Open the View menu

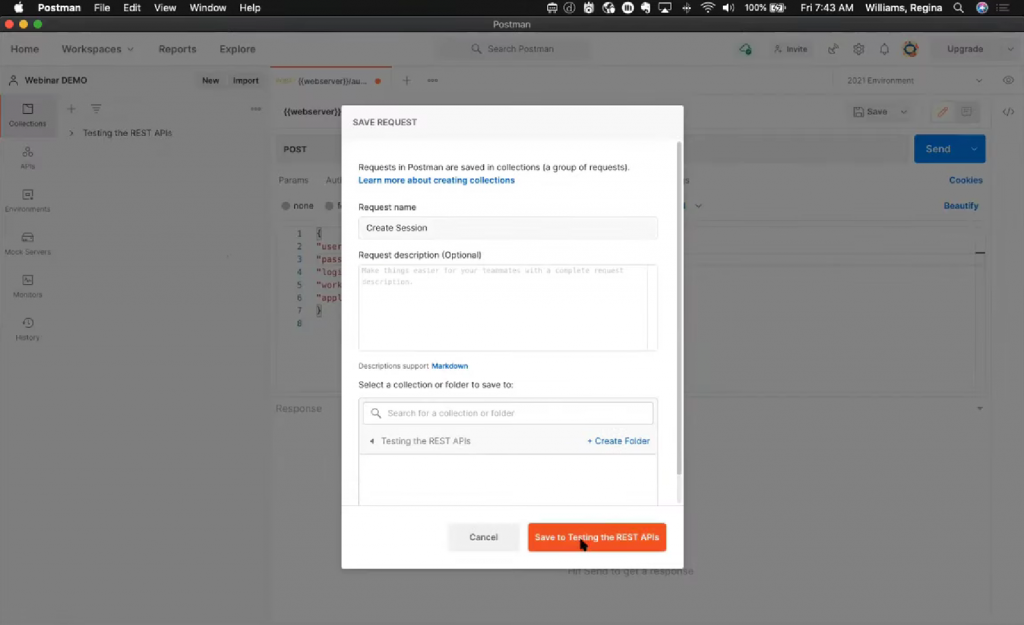[165, 8]
